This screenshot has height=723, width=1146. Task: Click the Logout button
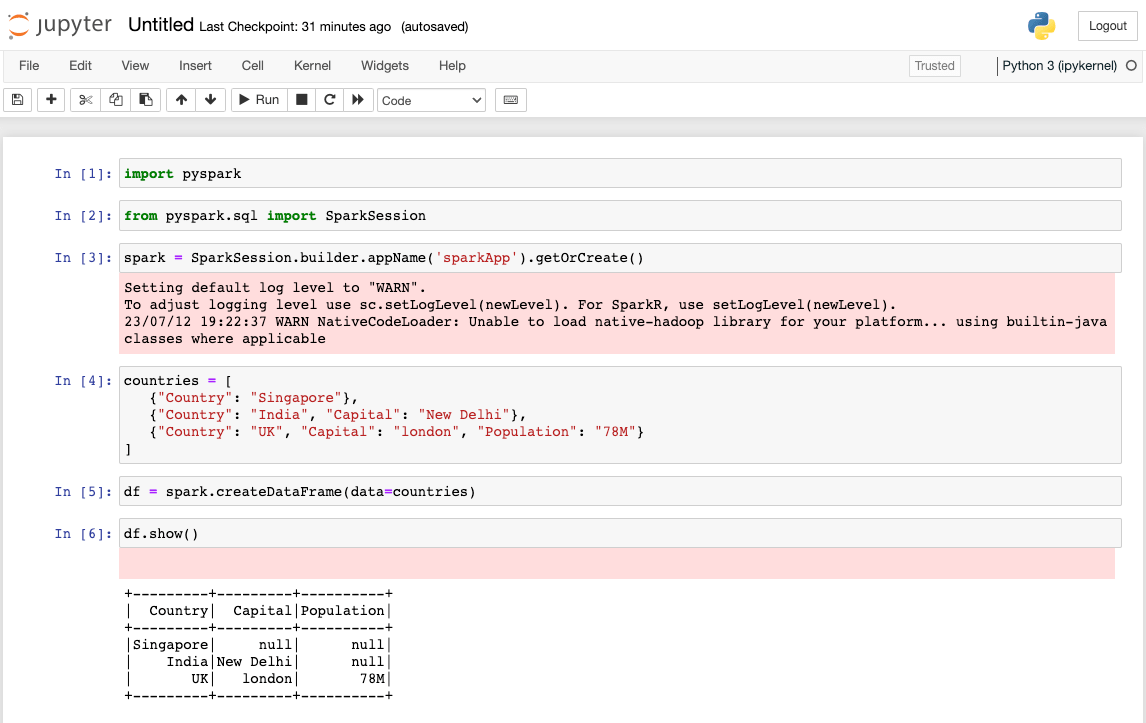[1107, 26]
